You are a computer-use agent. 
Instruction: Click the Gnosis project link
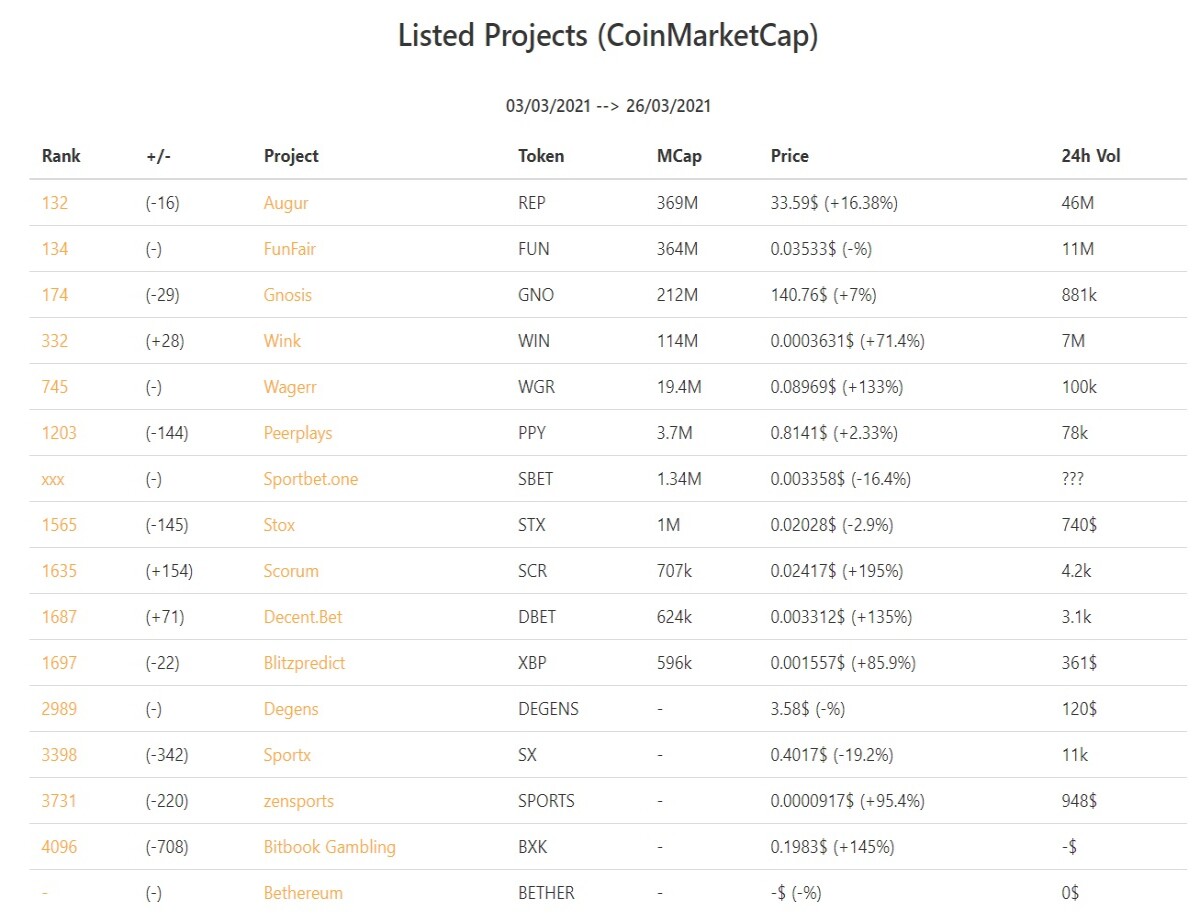(288, 295)
